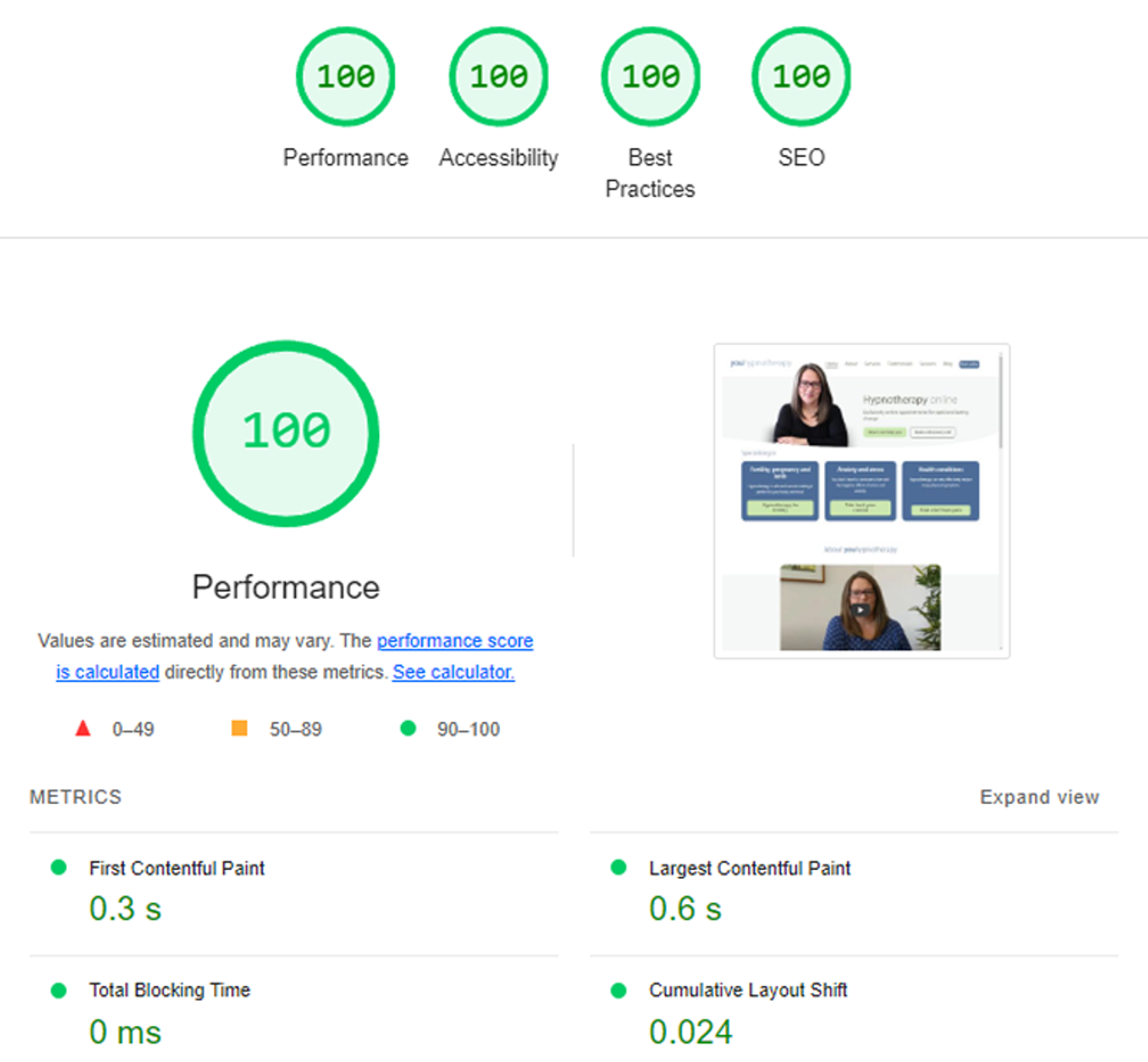
Task: Click the Performance score gauge at top
Action: click(346, 77)
